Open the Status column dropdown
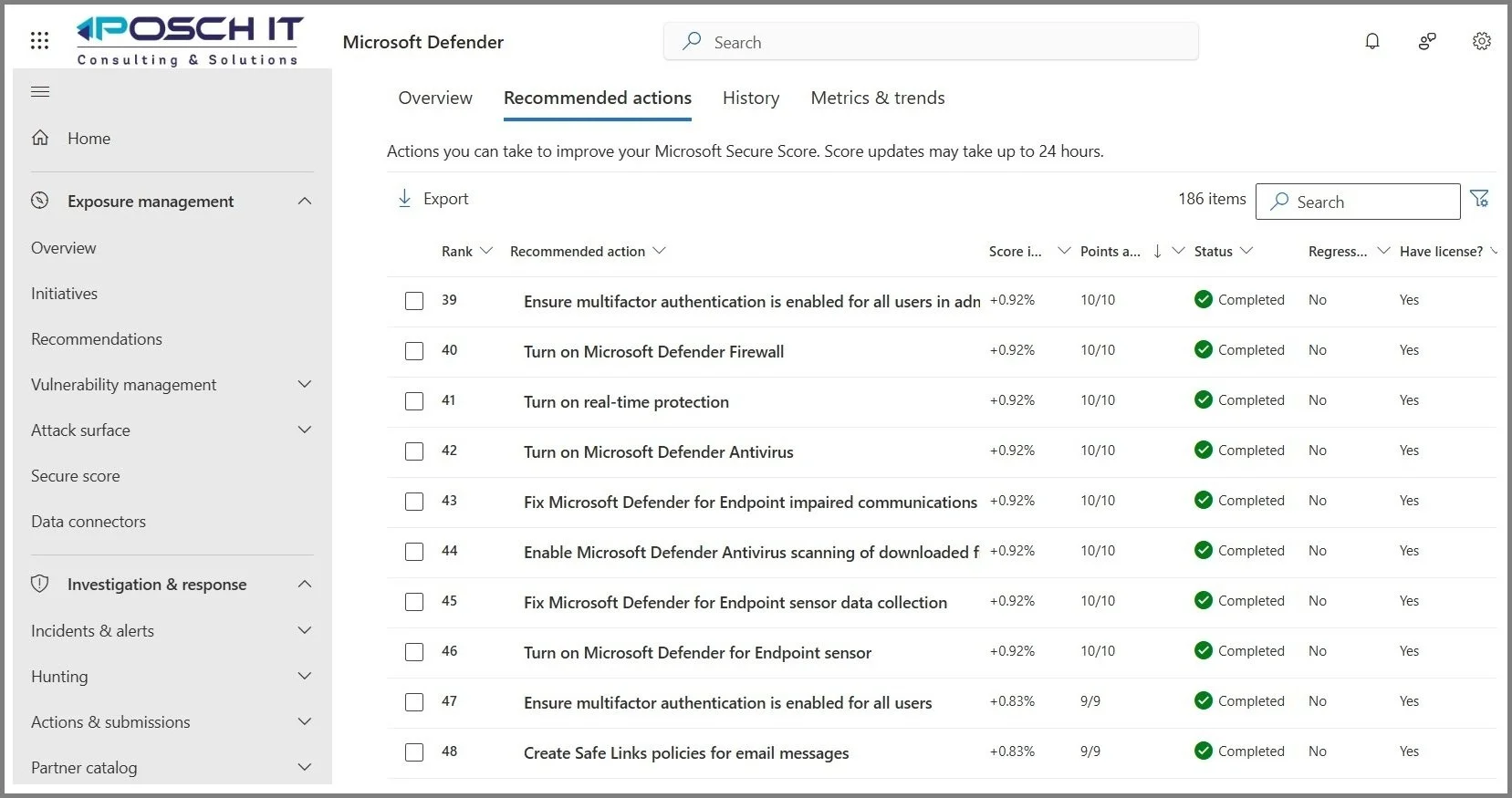This screenshot has height=798, width=1512. point(1246,251)
